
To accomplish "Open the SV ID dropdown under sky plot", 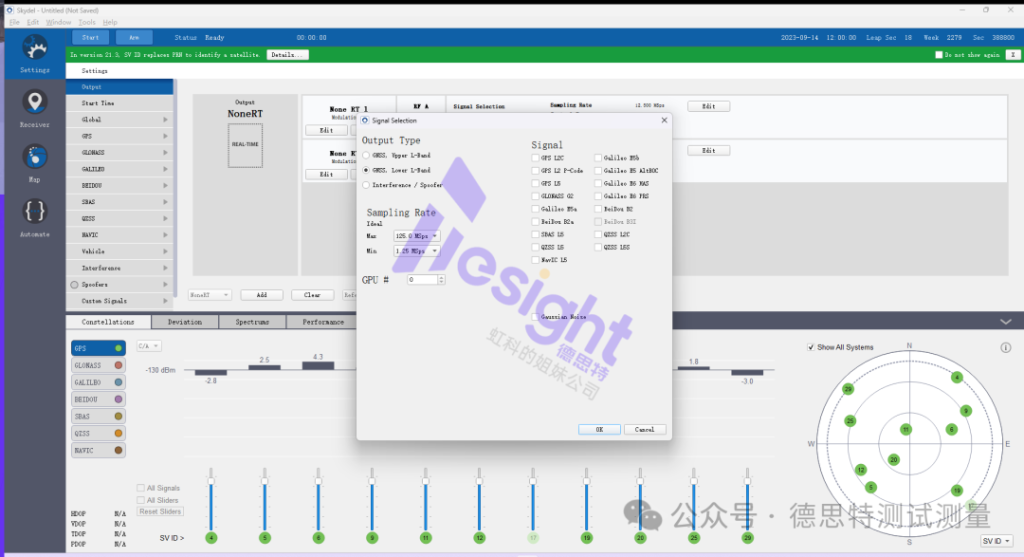I will tap(996, 541).
